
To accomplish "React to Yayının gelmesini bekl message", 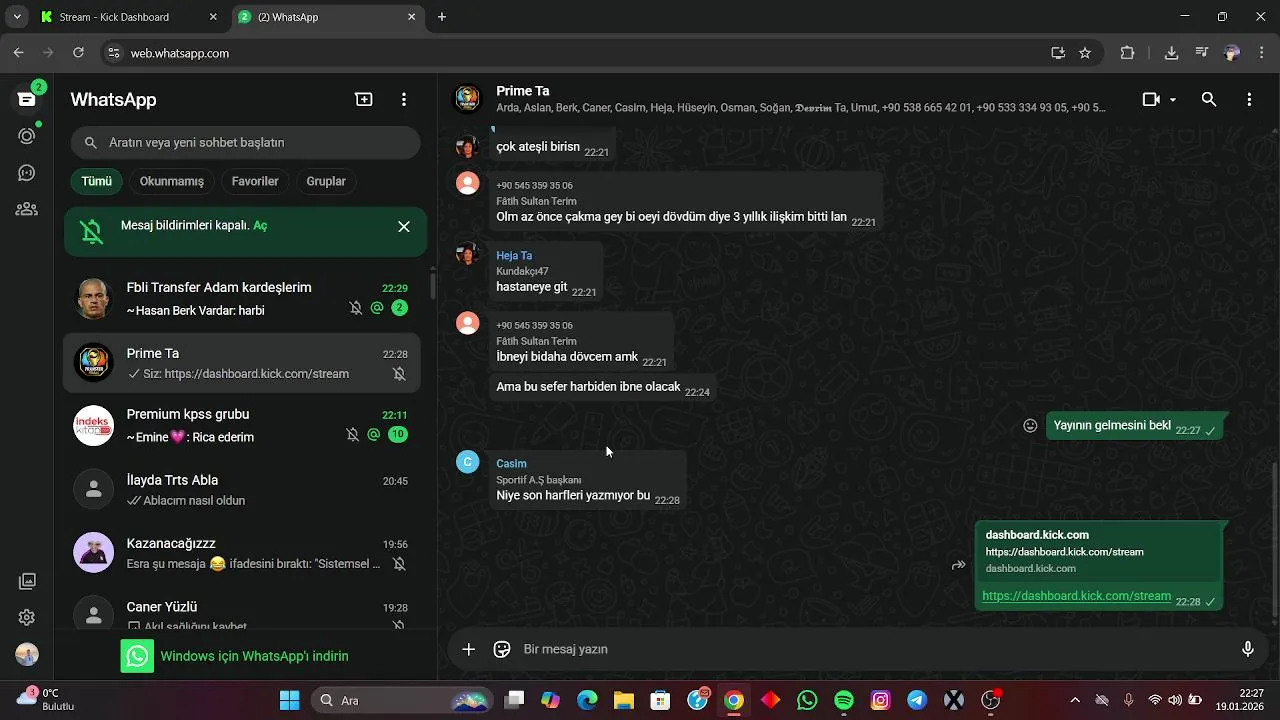I will coord(1030,426).
